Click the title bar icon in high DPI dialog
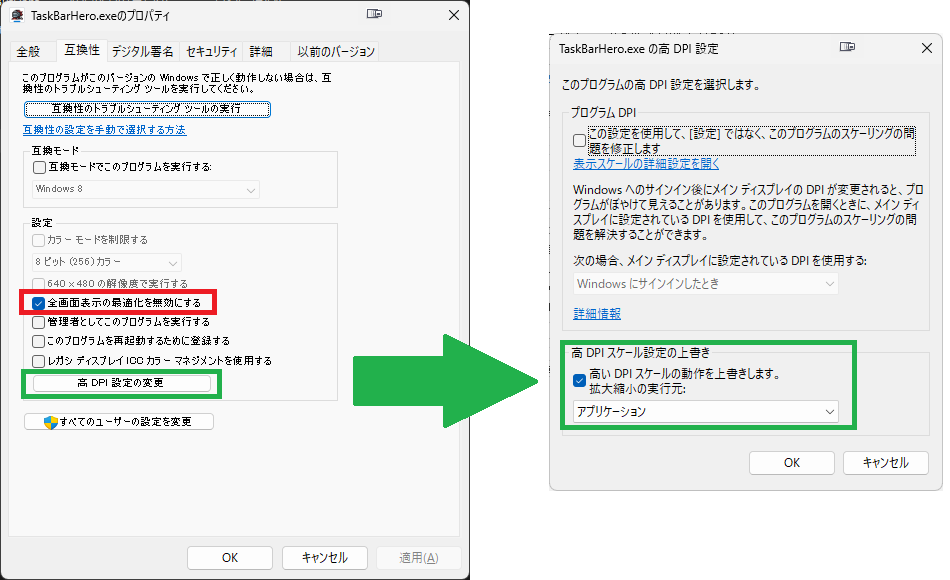The image size is (950, 580). pyautogui.click(x=847, y=47)
